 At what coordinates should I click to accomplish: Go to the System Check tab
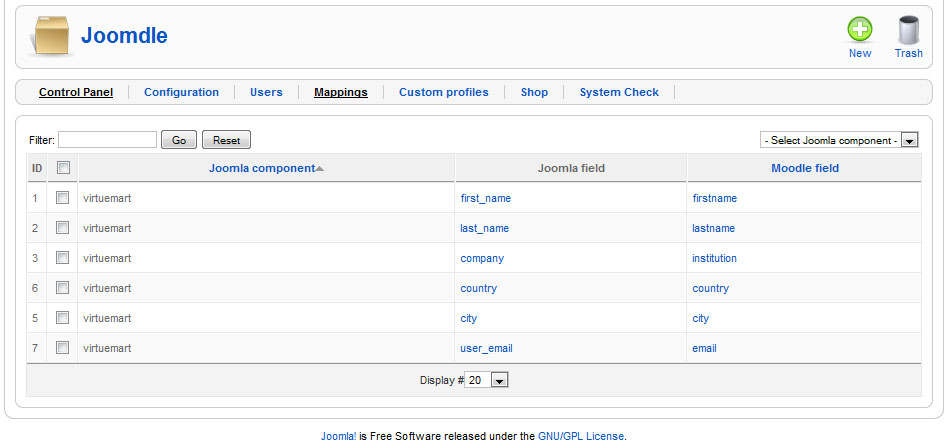point(619,92)
